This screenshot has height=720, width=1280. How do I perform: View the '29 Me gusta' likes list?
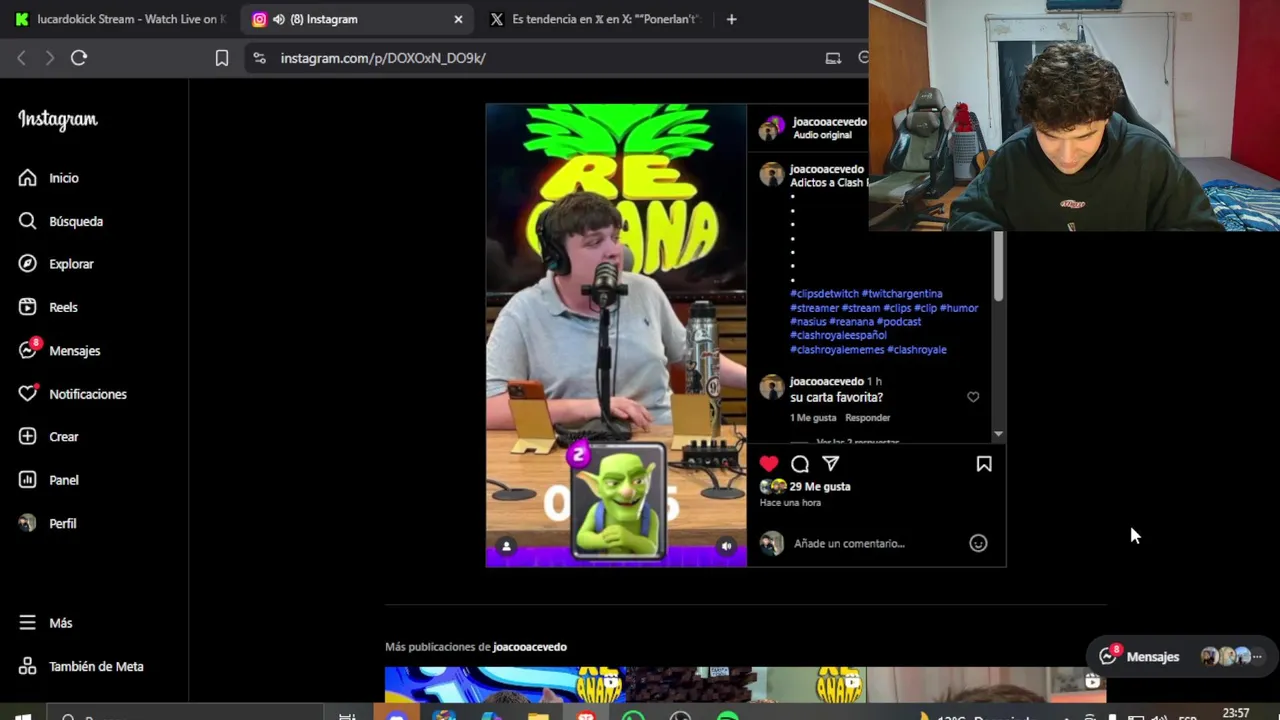click(820, 487)
